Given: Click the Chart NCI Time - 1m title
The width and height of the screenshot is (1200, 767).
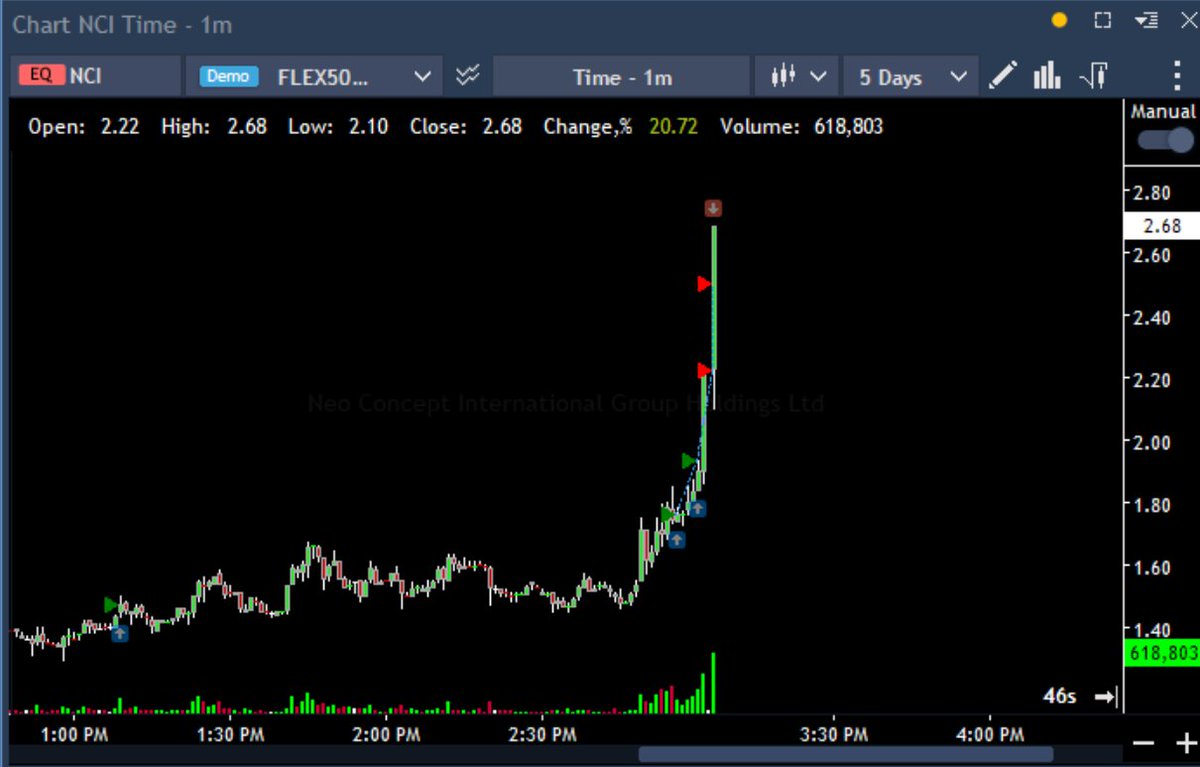Looking at the screenshot, I should (121, 24).
